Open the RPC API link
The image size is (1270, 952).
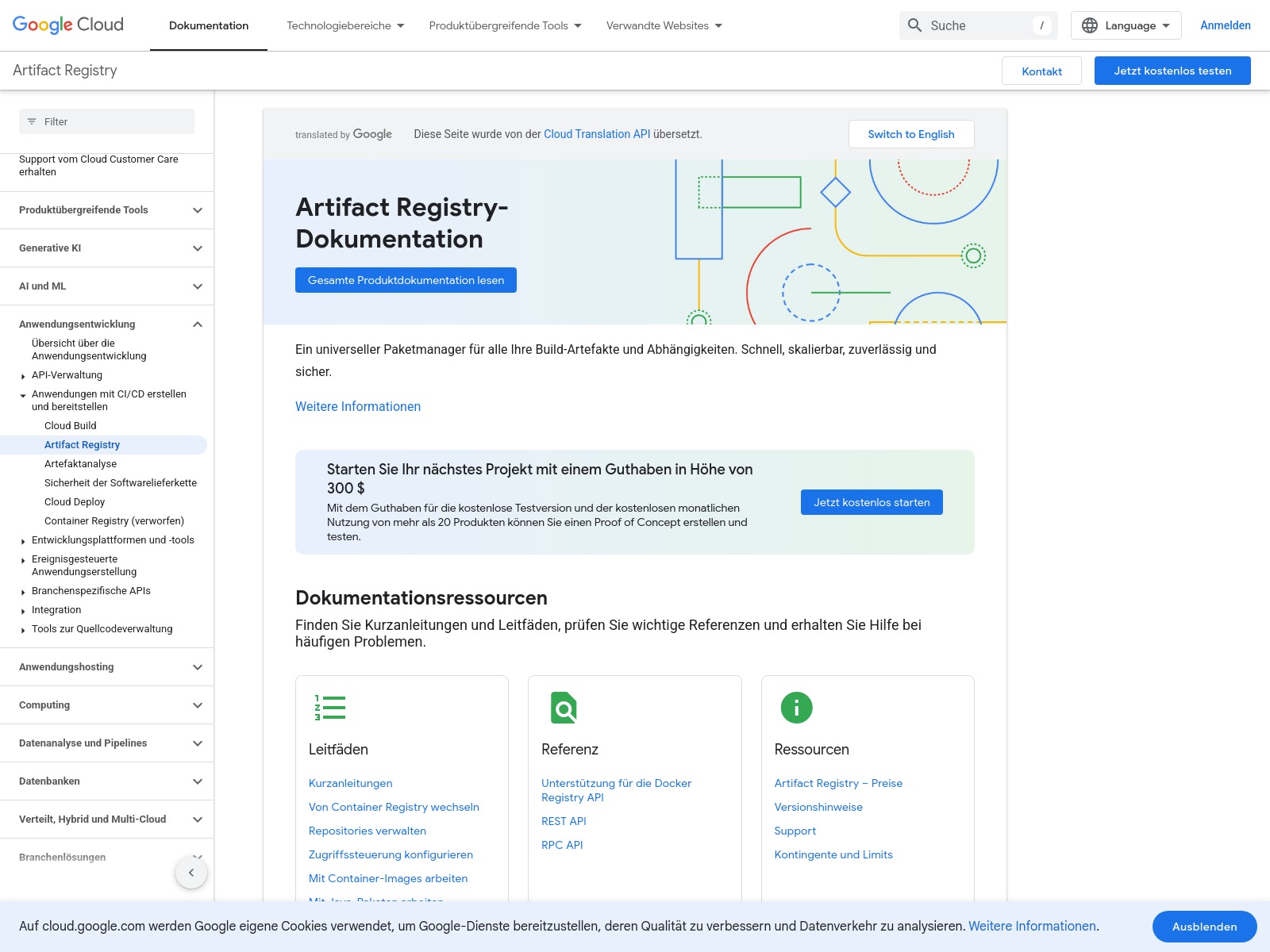point(562,845)
